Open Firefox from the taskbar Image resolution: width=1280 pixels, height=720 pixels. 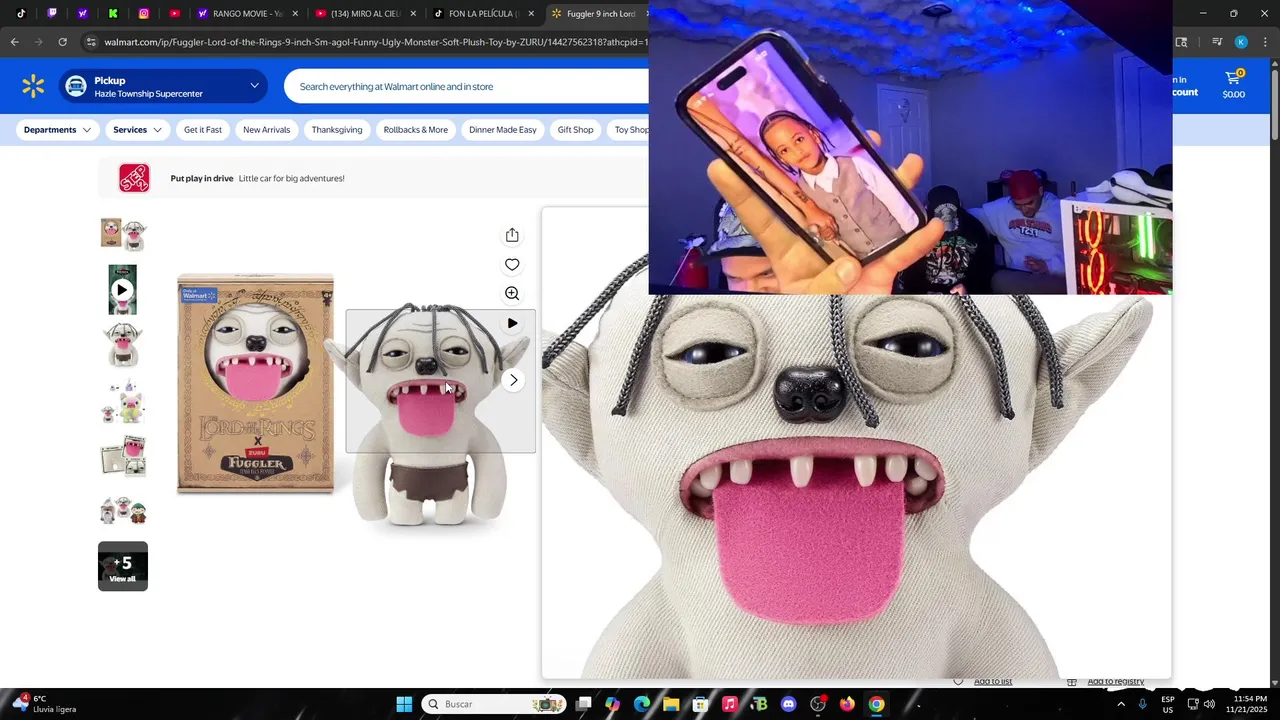847,704
